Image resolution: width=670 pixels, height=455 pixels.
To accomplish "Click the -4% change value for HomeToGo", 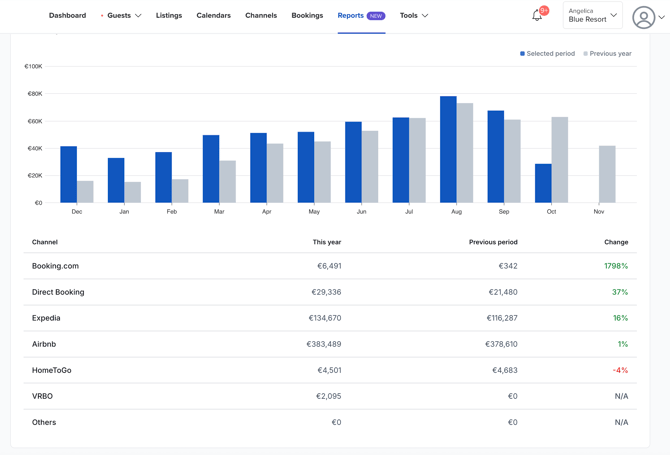I will (x=620, y=370).
